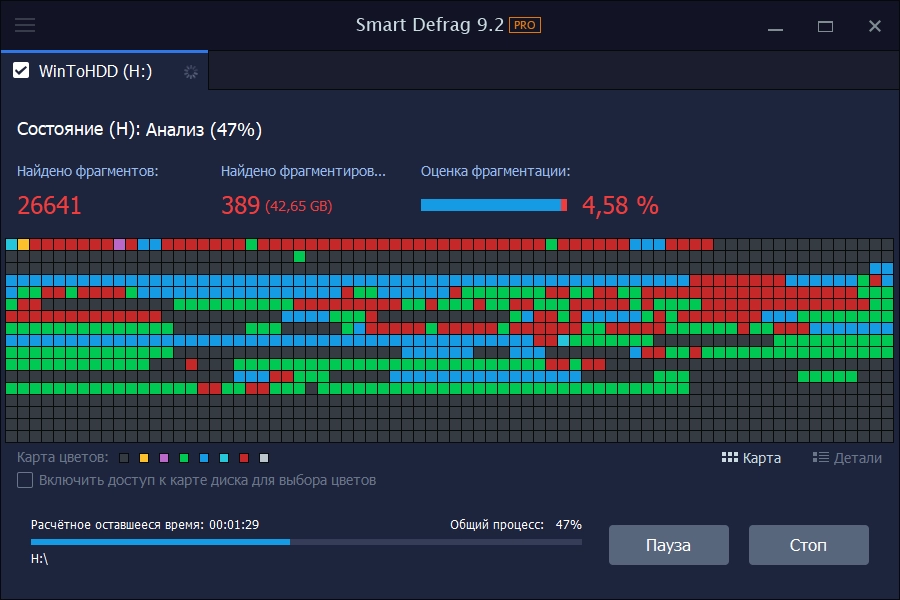Select the WinToHDD (H:) drive tab

click(x=104, y=71)
